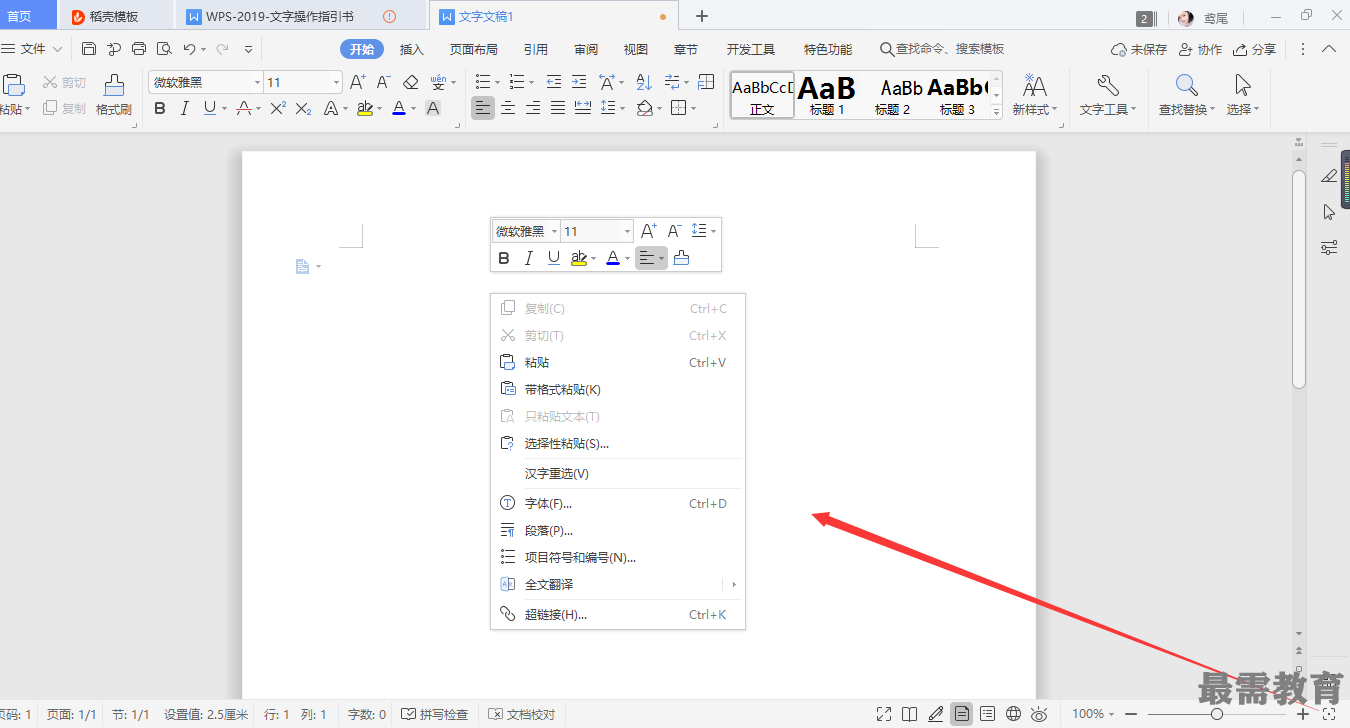Choose 粘贴 in the context menu
Screen dimensions: 1350x728
pyautogui.click(x=618, y=362)
